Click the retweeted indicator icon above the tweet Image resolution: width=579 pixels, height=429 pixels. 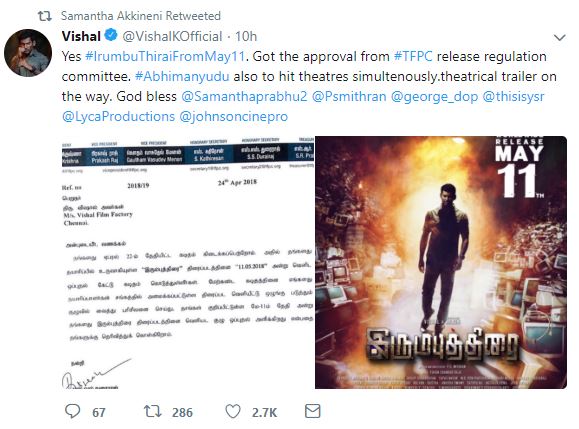(45, 16)
